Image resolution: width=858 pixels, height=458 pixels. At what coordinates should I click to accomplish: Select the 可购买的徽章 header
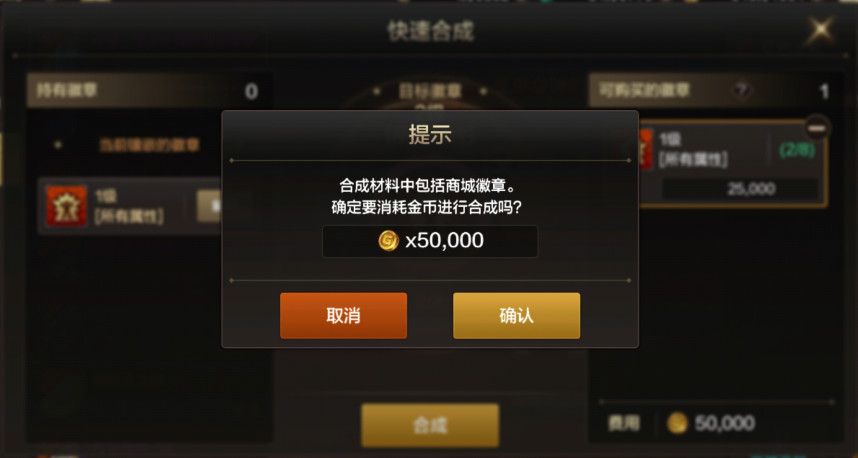(711, 90)
